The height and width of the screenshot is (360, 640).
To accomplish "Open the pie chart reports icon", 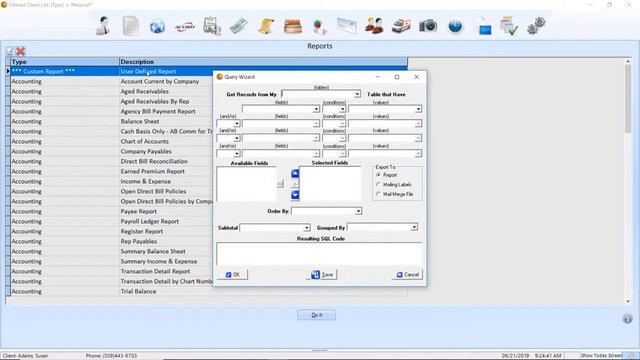I will pos(320,27).
